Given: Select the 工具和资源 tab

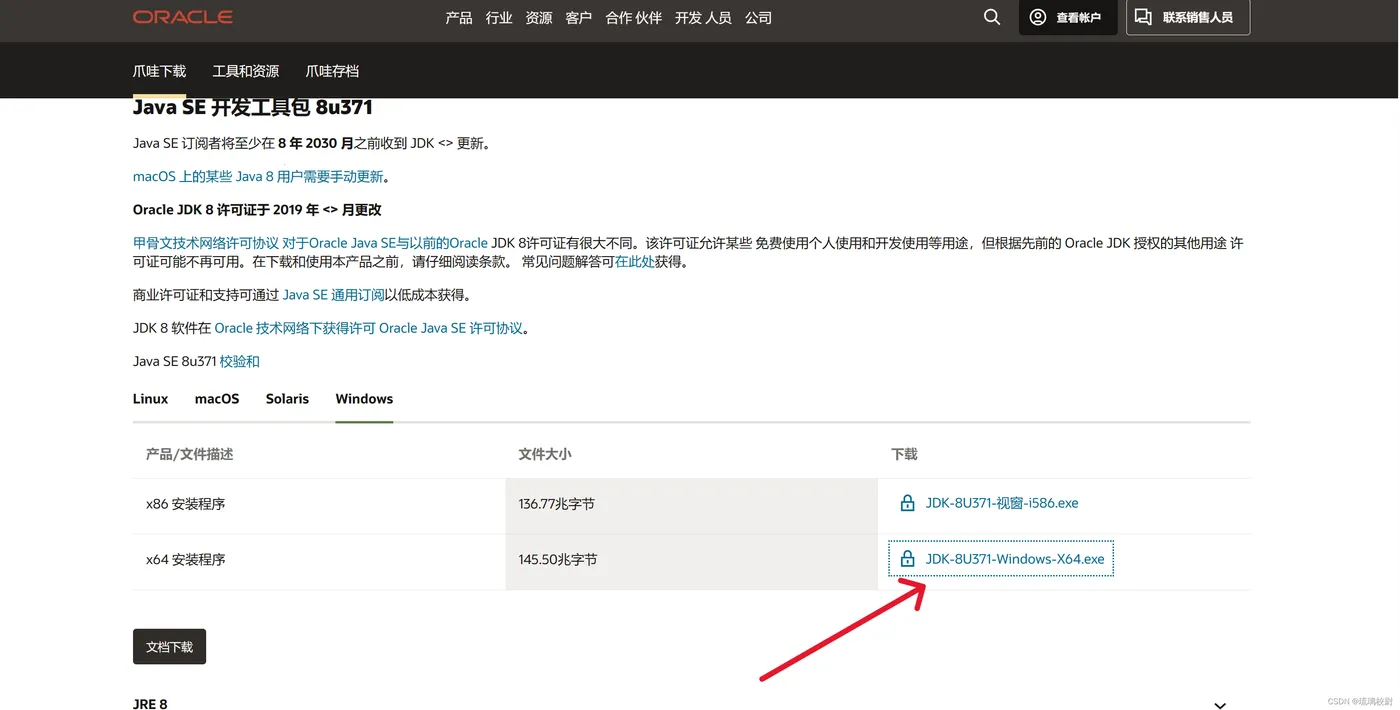Looking at the screenshot, I should (246, 71).
